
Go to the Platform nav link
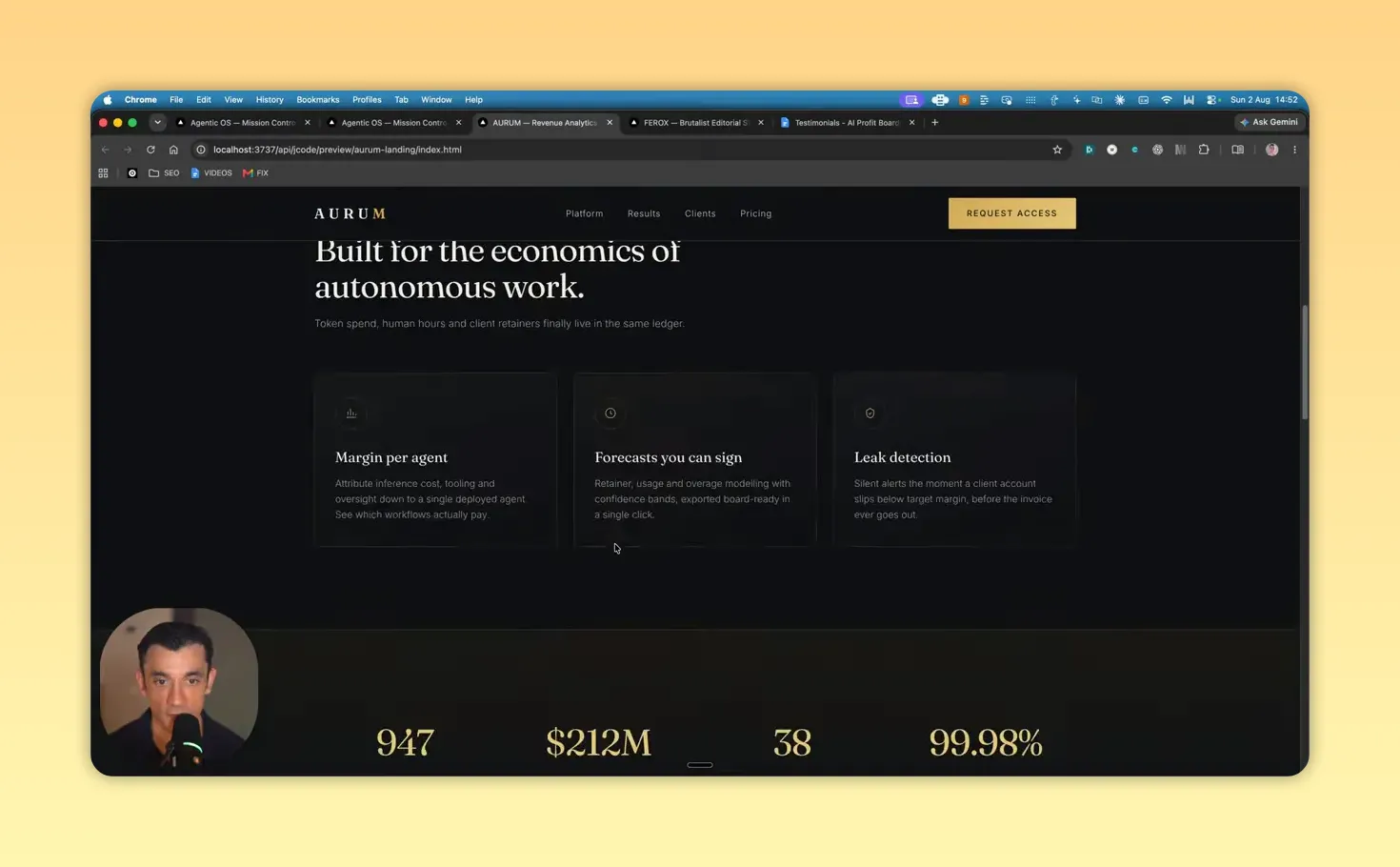click(584, 213)
